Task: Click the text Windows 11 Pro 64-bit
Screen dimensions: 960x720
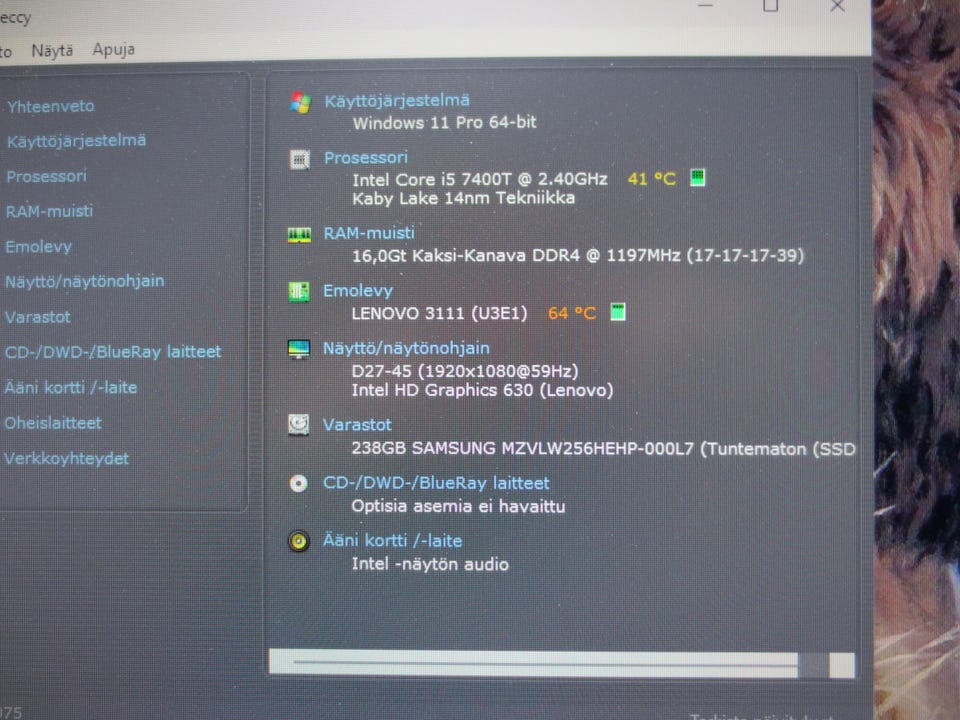Action: [x=444, y=122]
